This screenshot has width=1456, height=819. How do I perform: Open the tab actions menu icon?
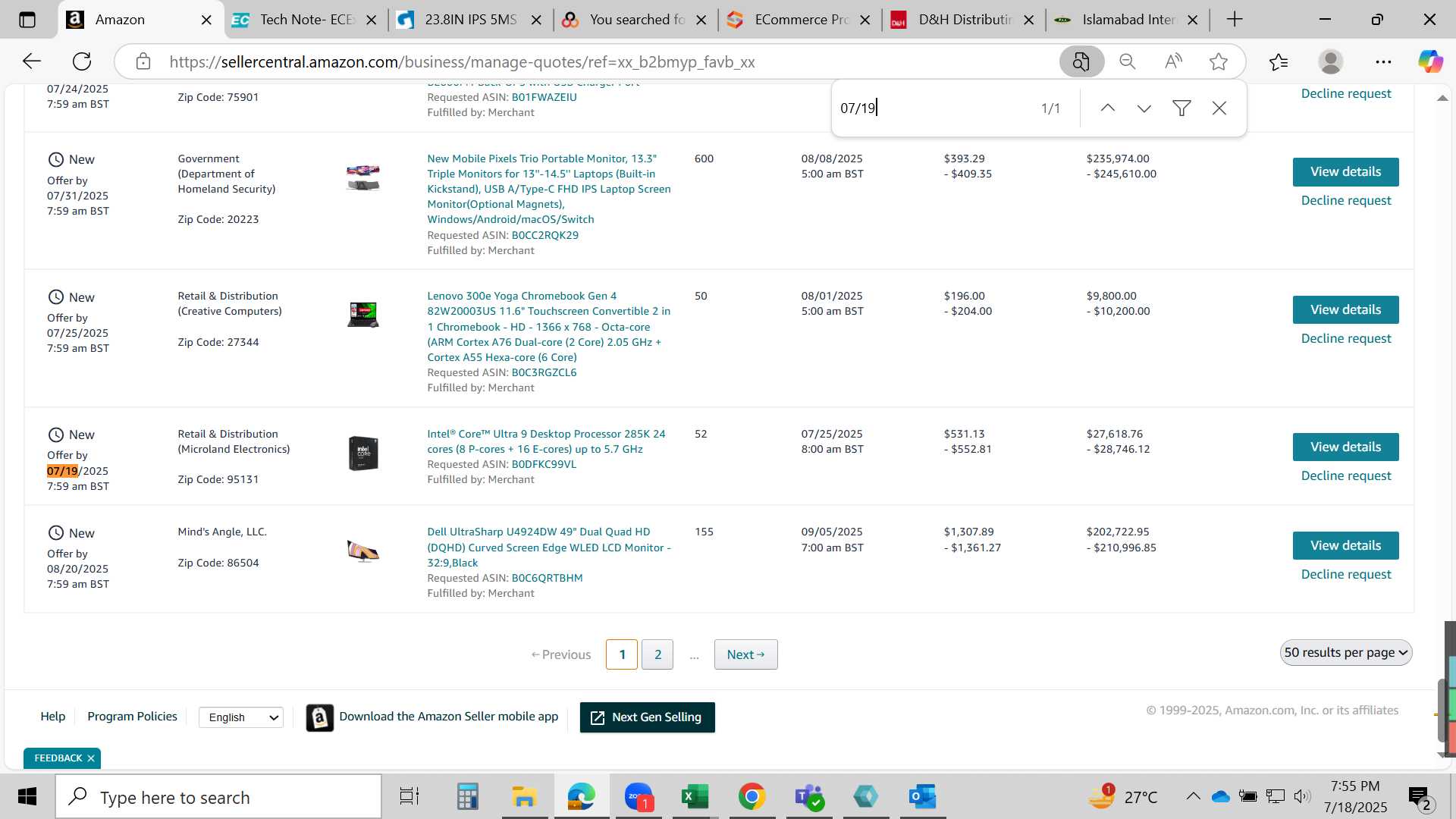click(27, 20)
